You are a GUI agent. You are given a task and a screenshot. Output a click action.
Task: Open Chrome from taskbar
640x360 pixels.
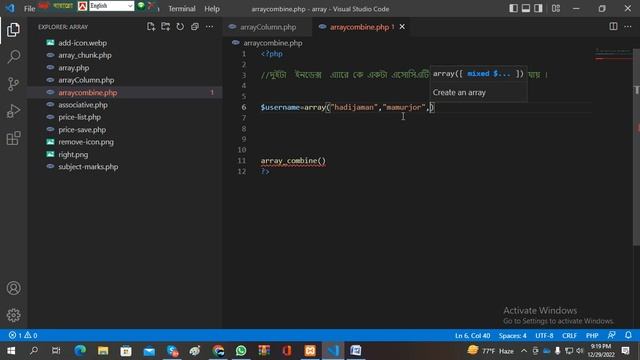click(218, 351)
